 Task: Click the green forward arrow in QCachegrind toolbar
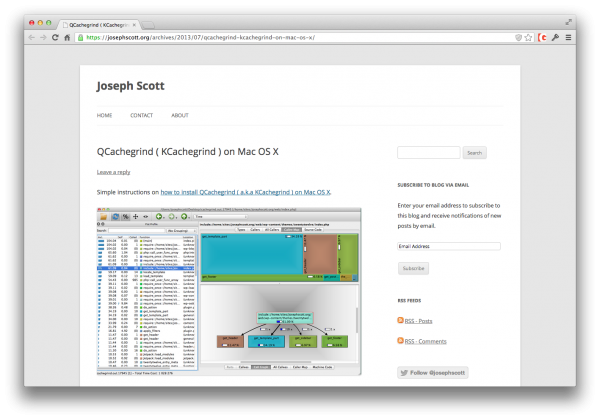coord(171,217)
